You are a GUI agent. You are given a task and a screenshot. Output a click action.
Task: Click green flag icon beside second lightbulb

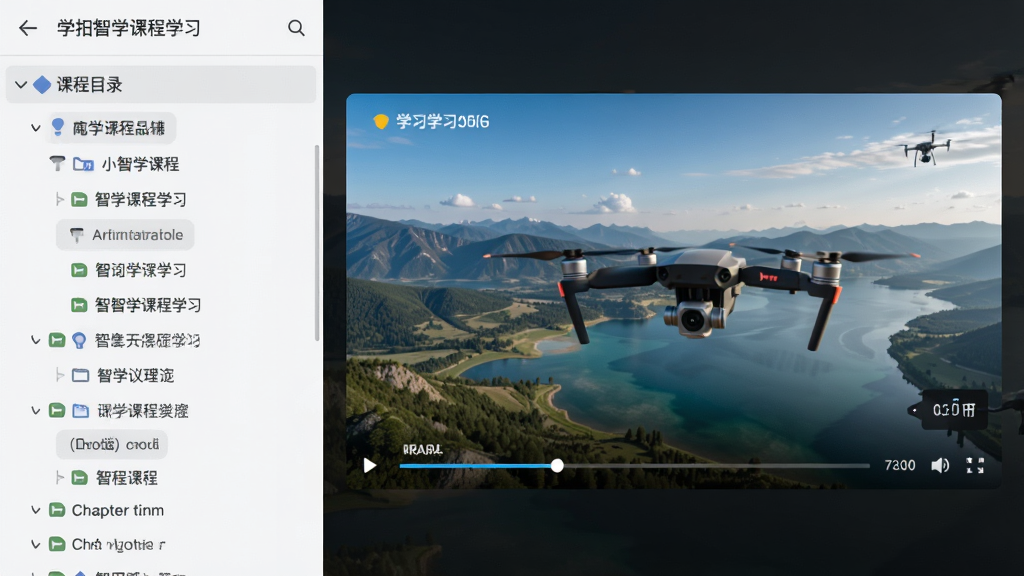point(57,340)
